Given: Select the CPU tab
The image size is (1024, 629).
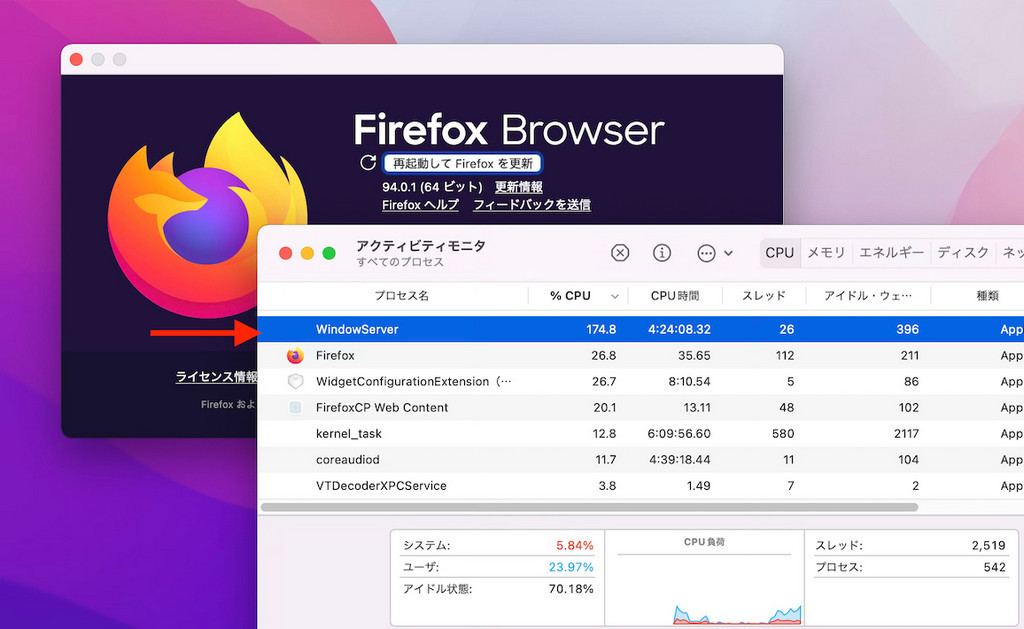Looking at the screenshot, I should coord(780,253).
